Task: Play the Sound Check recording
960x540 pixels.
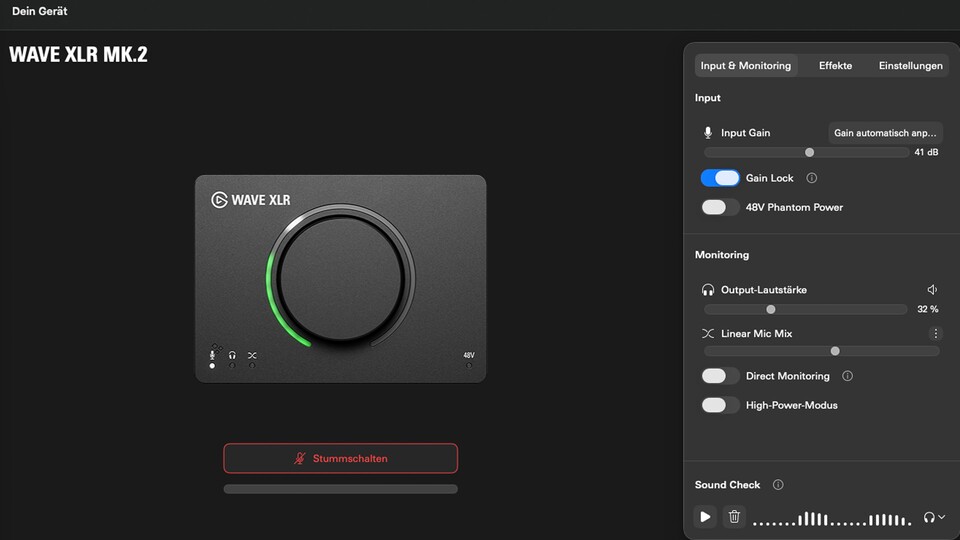Action: click(x=705, y=517)
